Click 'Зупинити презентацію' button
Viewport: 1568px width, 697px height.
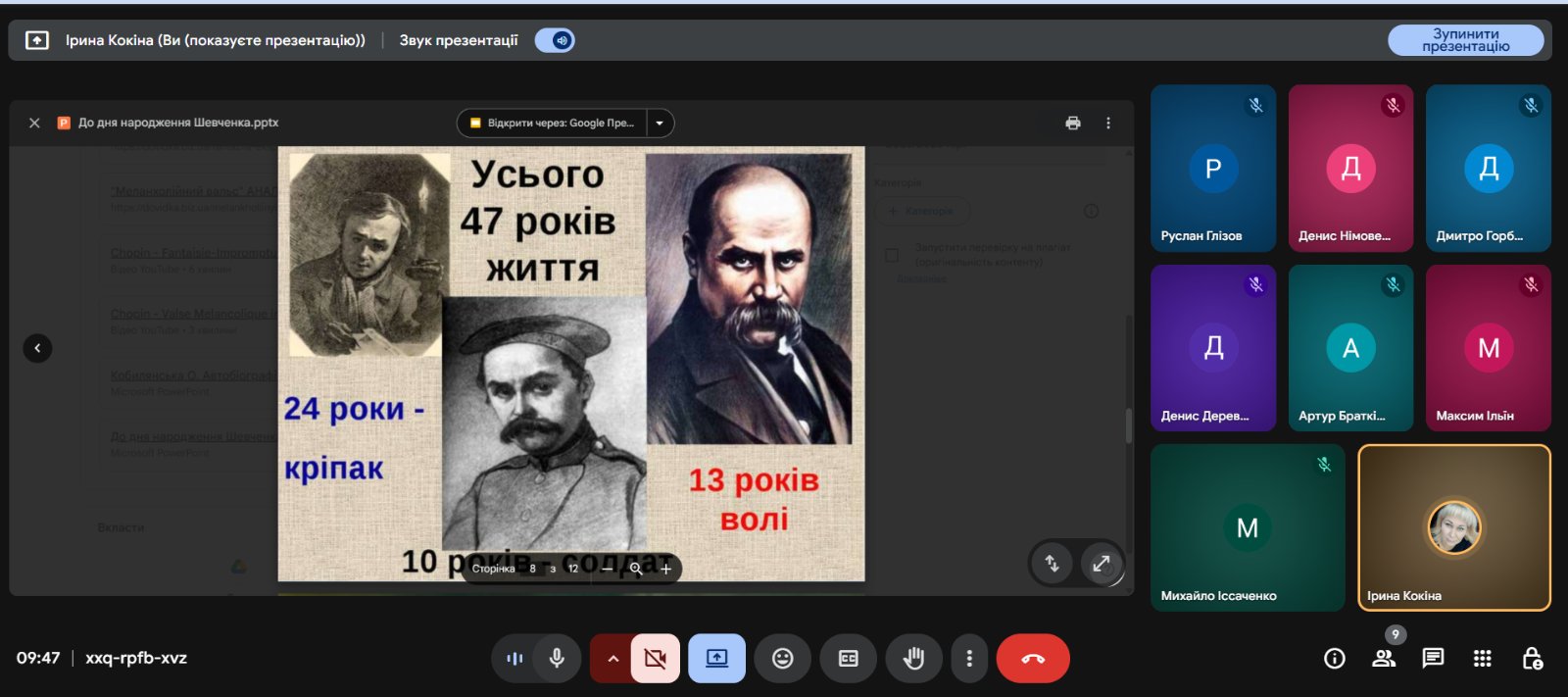coord(1465,40)
